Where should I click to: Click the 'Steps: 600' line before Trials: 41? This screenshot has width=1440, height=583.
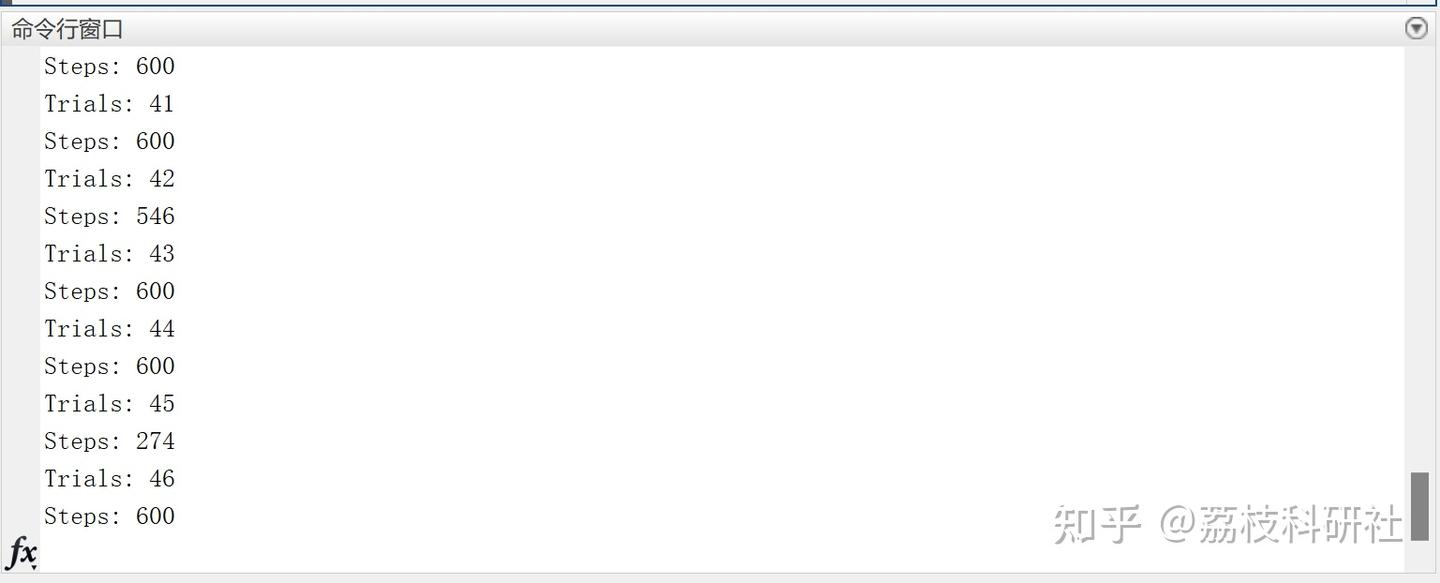[109, 66]
